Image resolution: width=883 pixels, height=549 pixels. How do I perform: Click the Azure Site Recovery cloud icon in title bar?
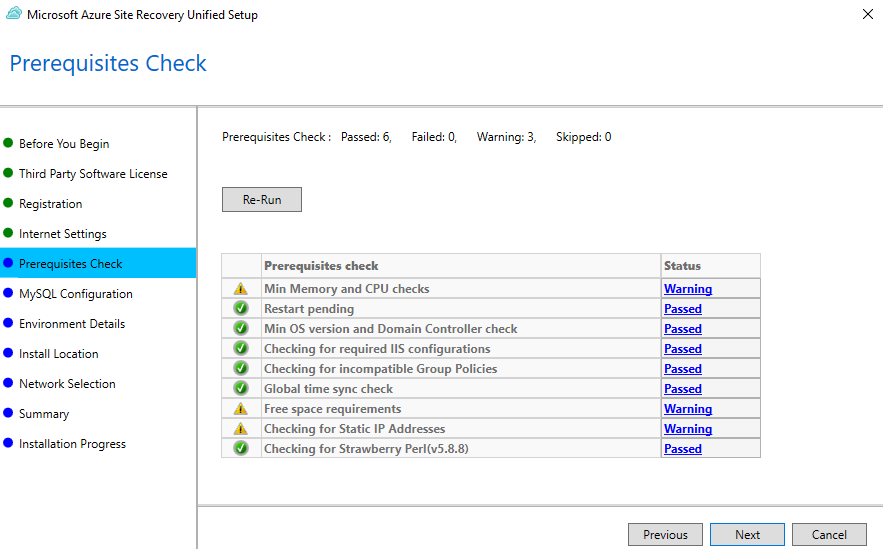14,14
